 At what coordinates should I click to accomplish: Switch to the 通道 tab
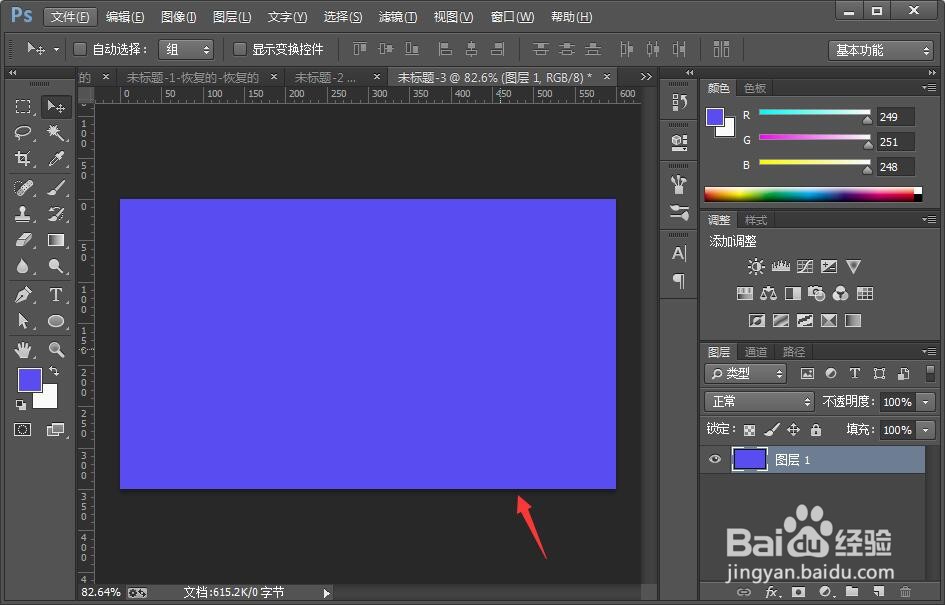tap(756, 351)
